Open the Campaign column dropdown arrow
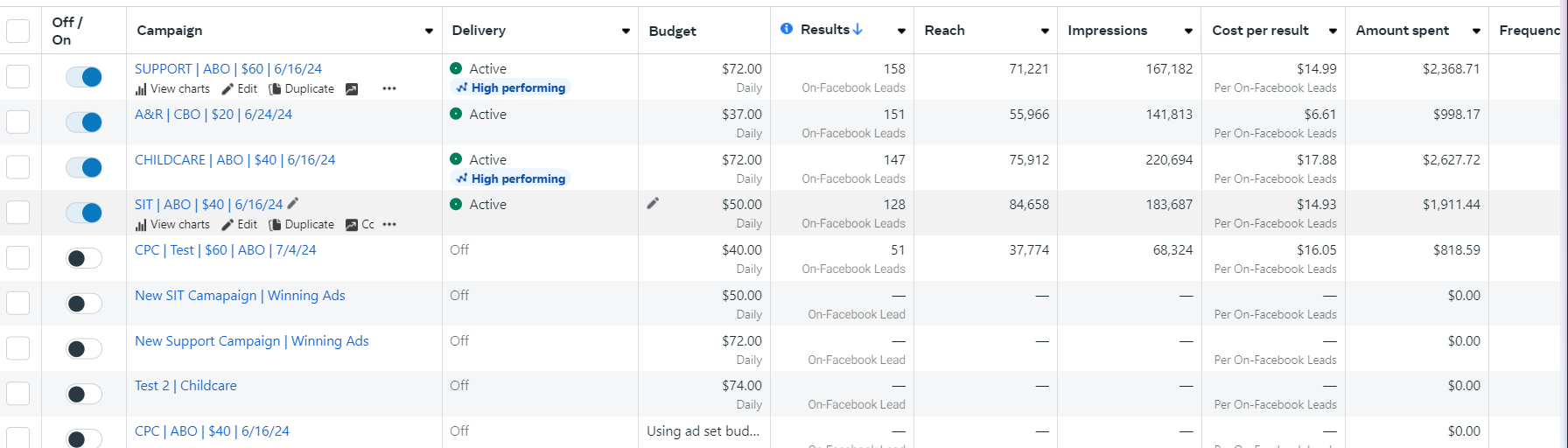The width and height of the screenshot is (1568, 448). pos(429,31)
